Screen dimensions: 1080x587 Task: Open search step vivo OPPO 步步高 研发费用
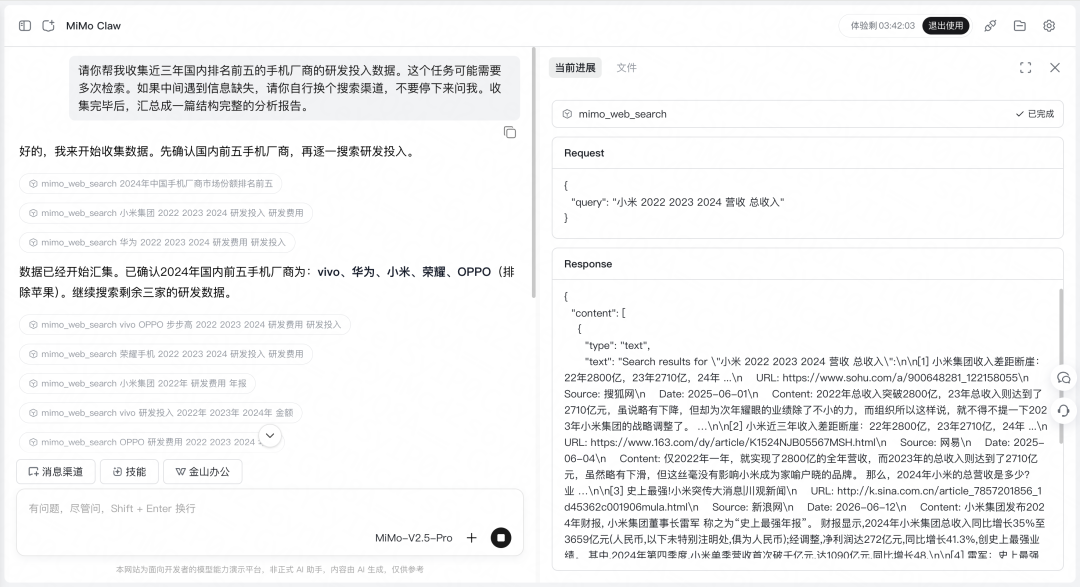[x=184, y=325]
